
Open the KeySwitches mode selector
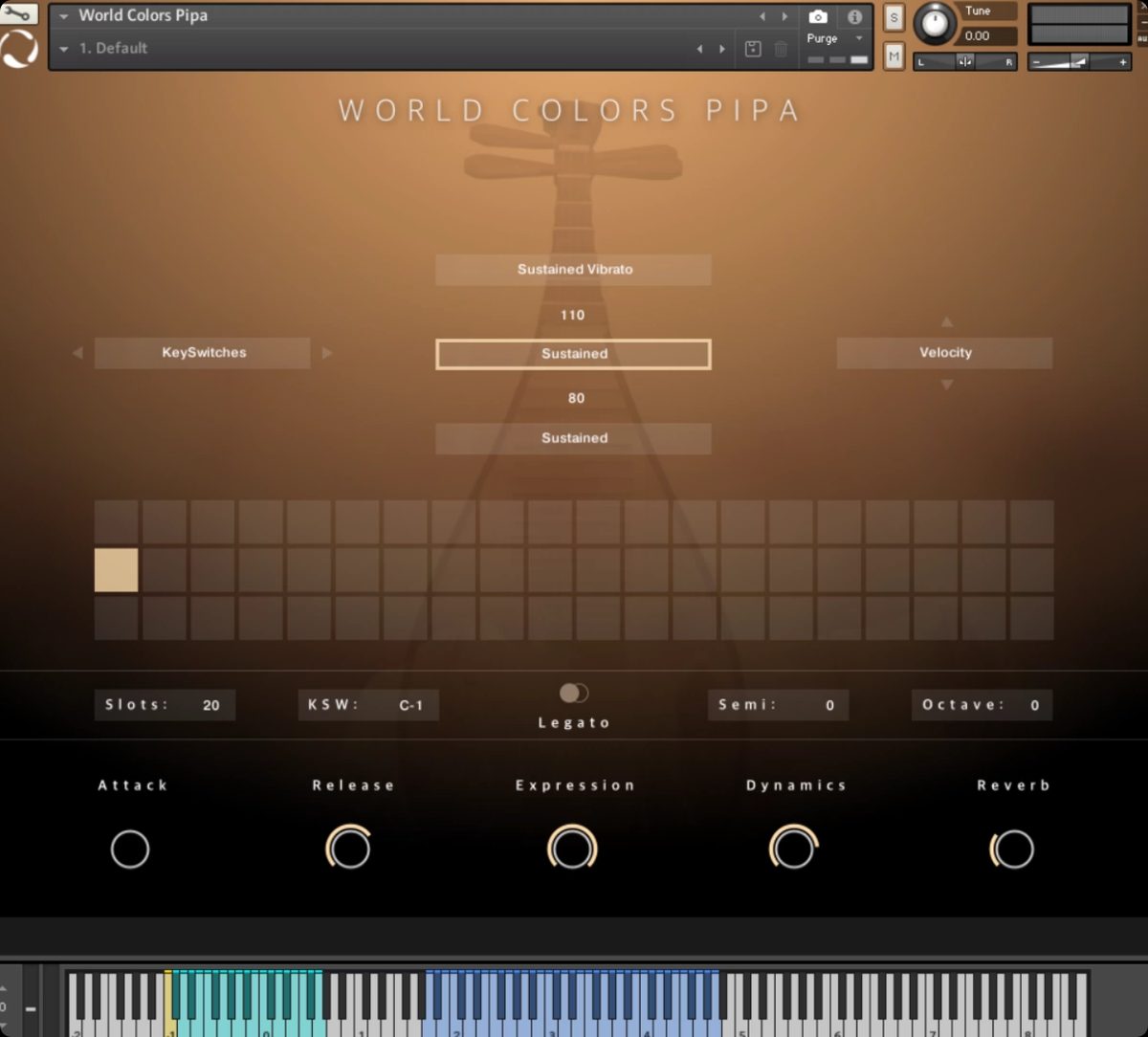(x=203, y=353)
